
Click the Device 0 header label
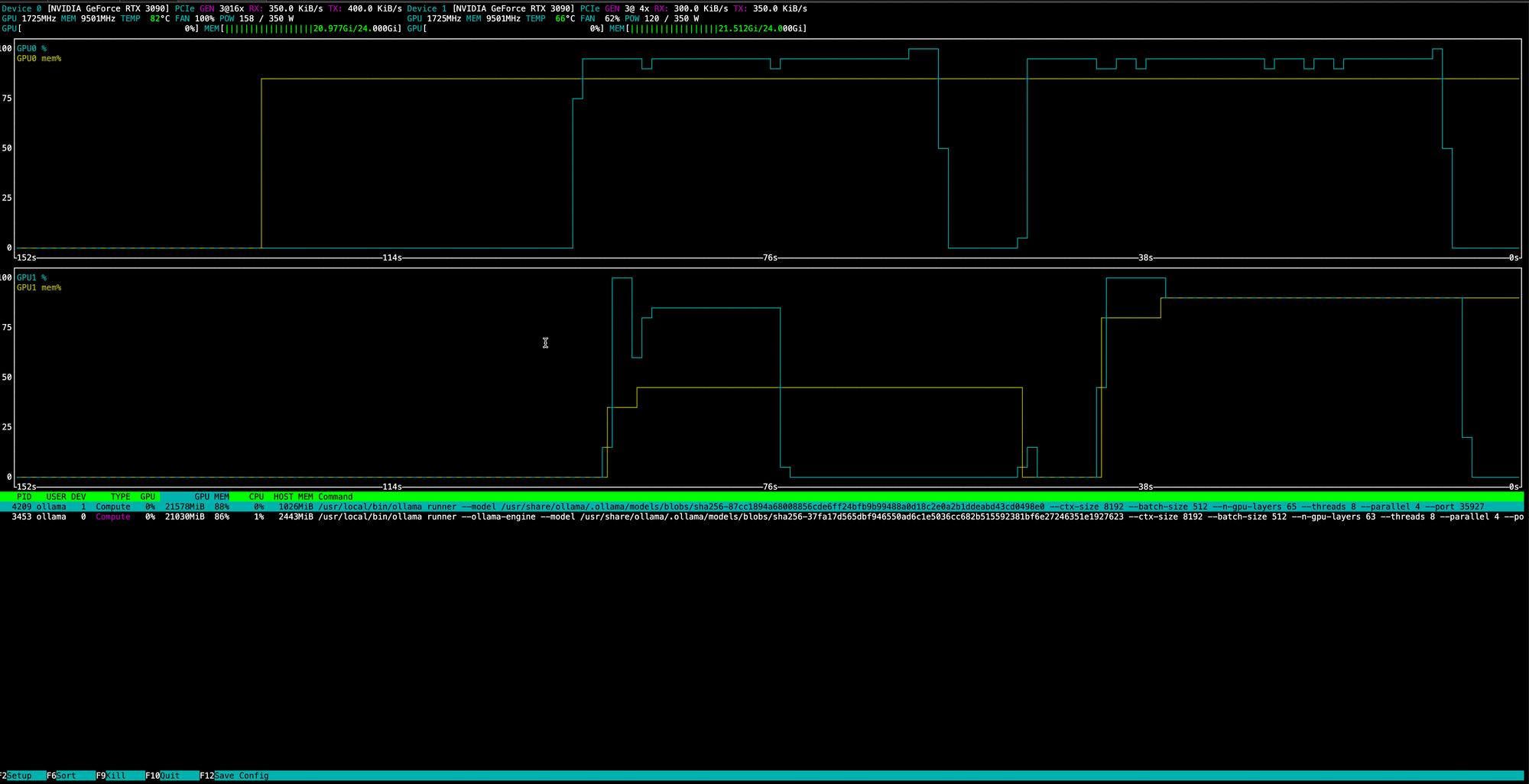pos(22,8)
